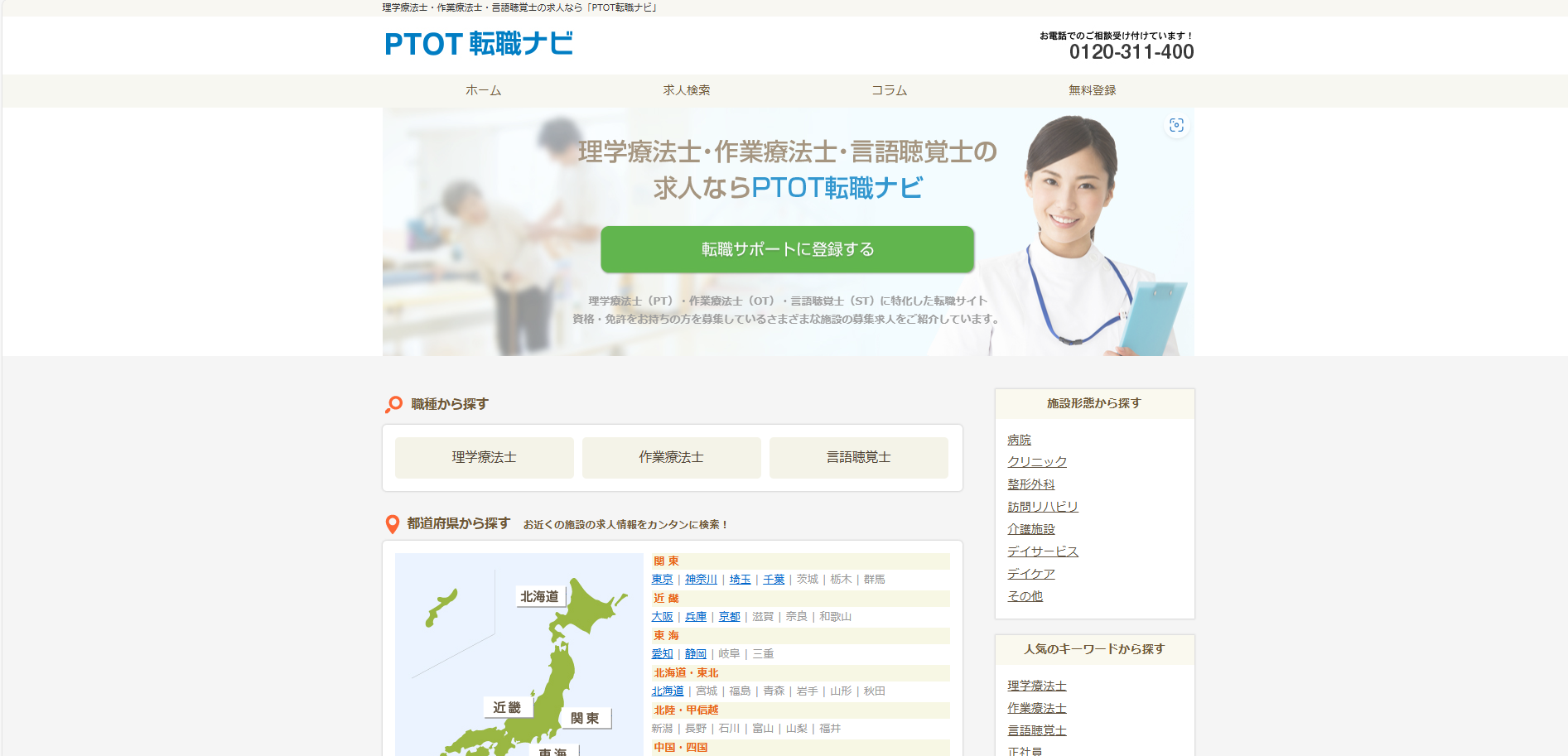1568x756 pixels.
Task: Click the 0120-311-400 phone number
Action: coord(1131,52)
